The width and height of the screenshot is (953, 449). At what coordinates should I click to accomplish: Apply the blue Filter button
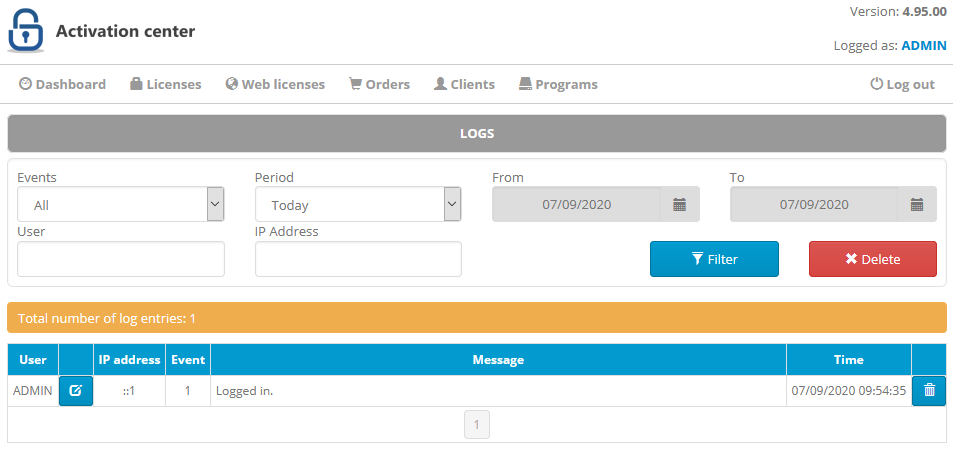pyautogui.click(x=714, y=259)
